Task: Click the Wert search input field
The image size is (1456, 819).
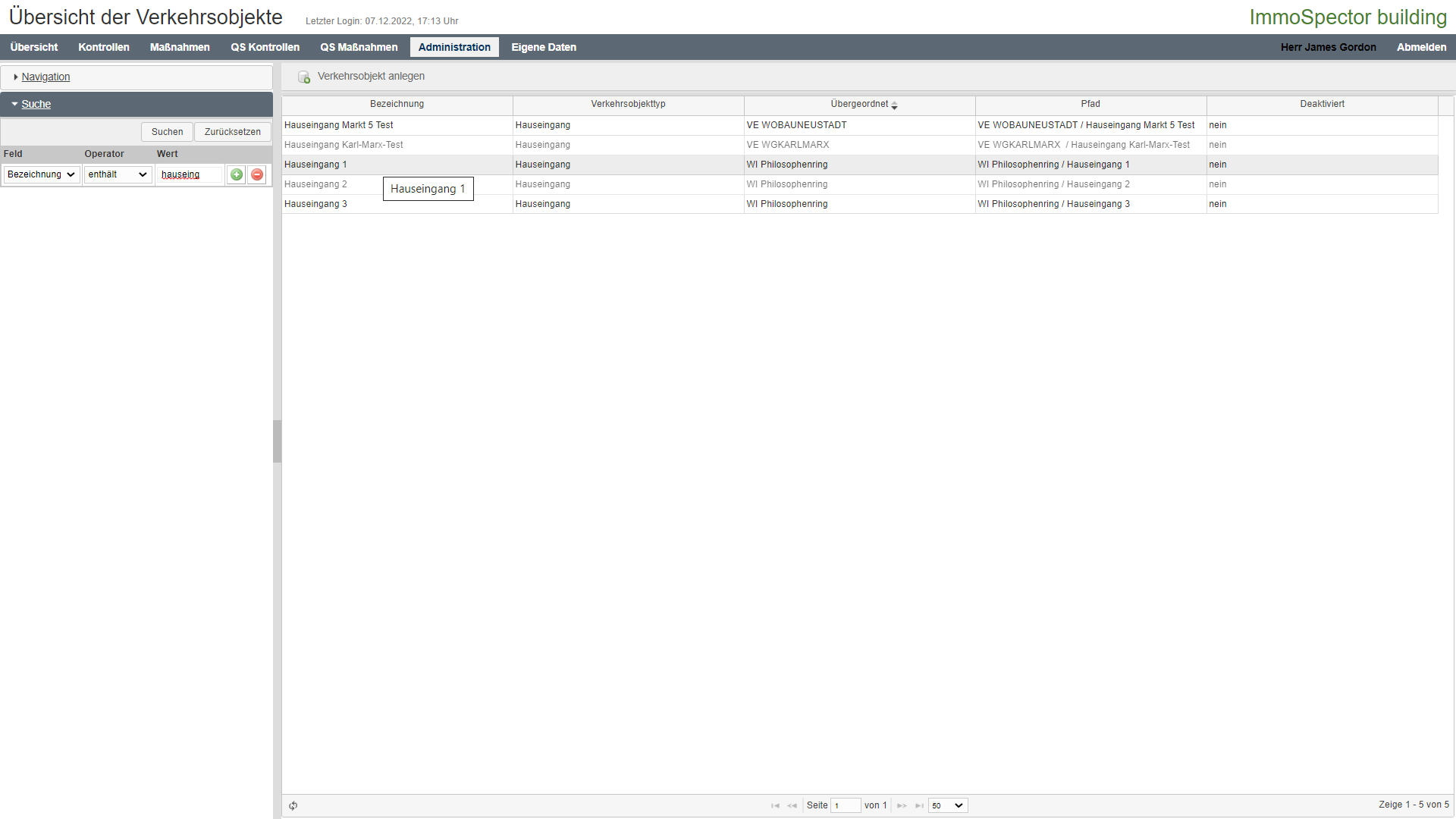Action: coord(190,175)
